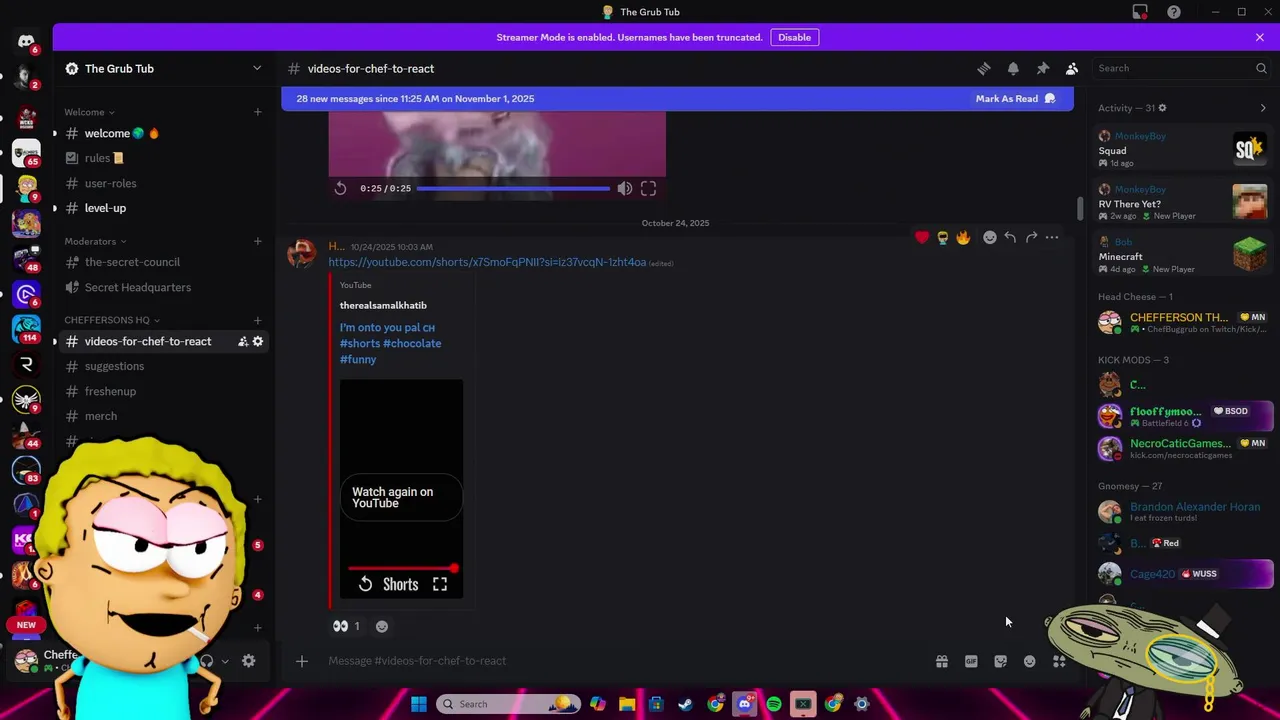The height and width of the screenshot is (720, 1280).
Task: Open the suggestions channel
Action: click(163, 366)
